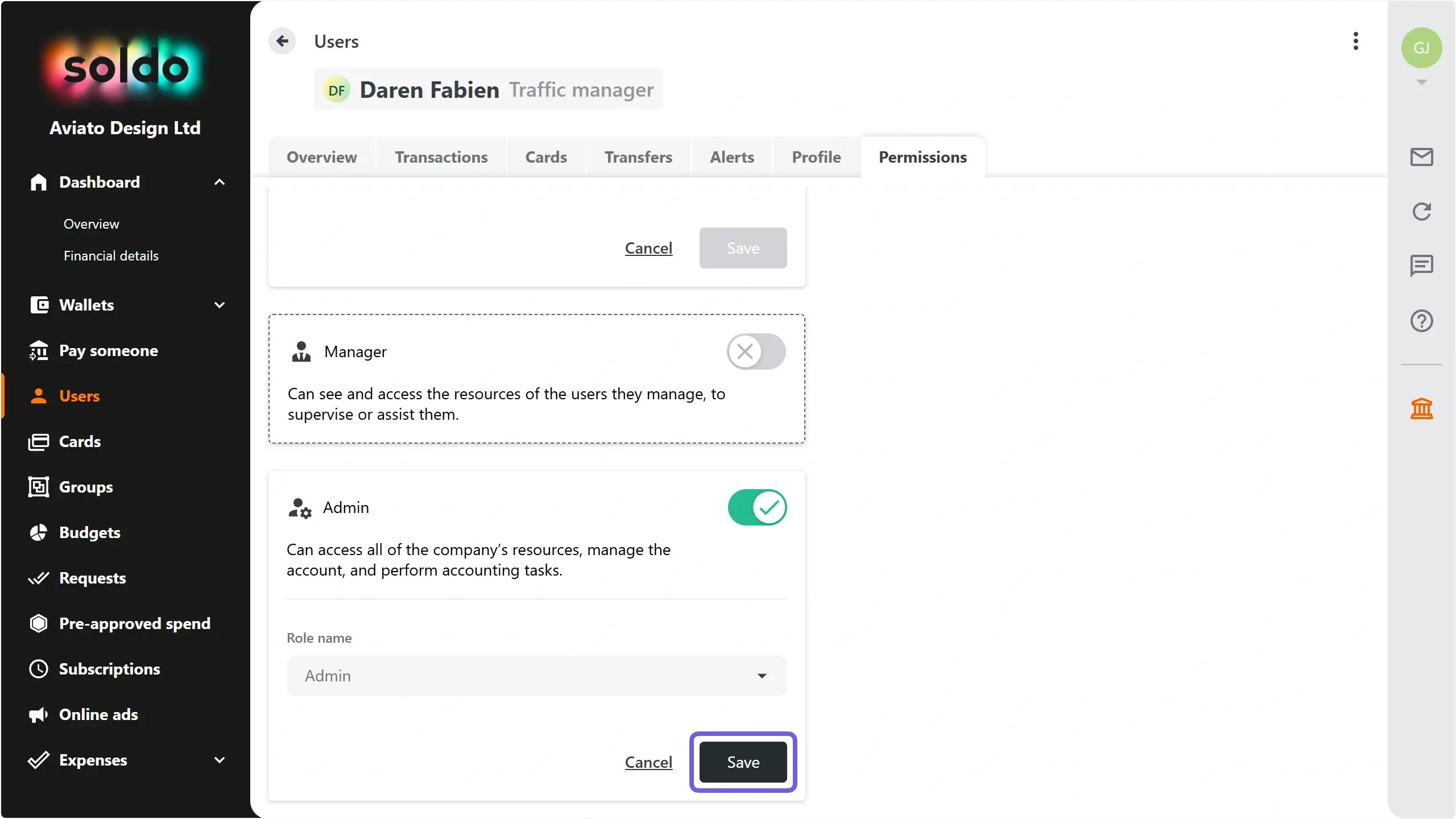Switch to the Profile tab
Image resolution: width=1456 pixels, height=819 pixels.
click(x=816, y=157)
